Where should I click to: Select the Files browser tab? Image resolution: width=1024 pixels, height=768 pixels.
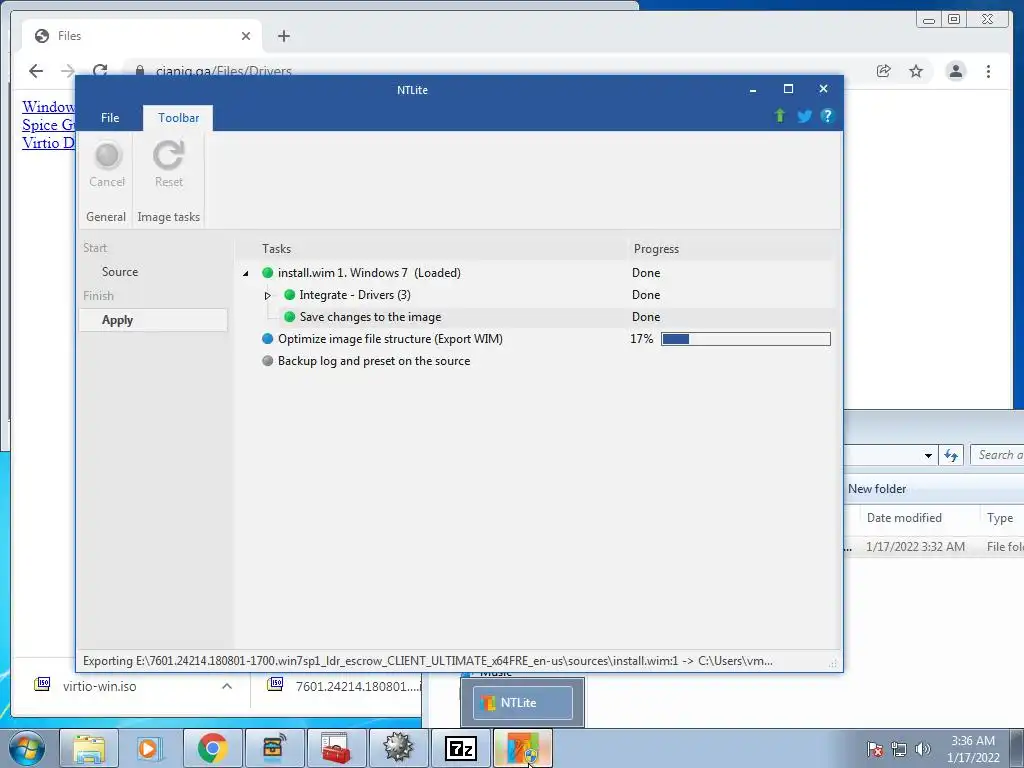(x=142, y=36)
